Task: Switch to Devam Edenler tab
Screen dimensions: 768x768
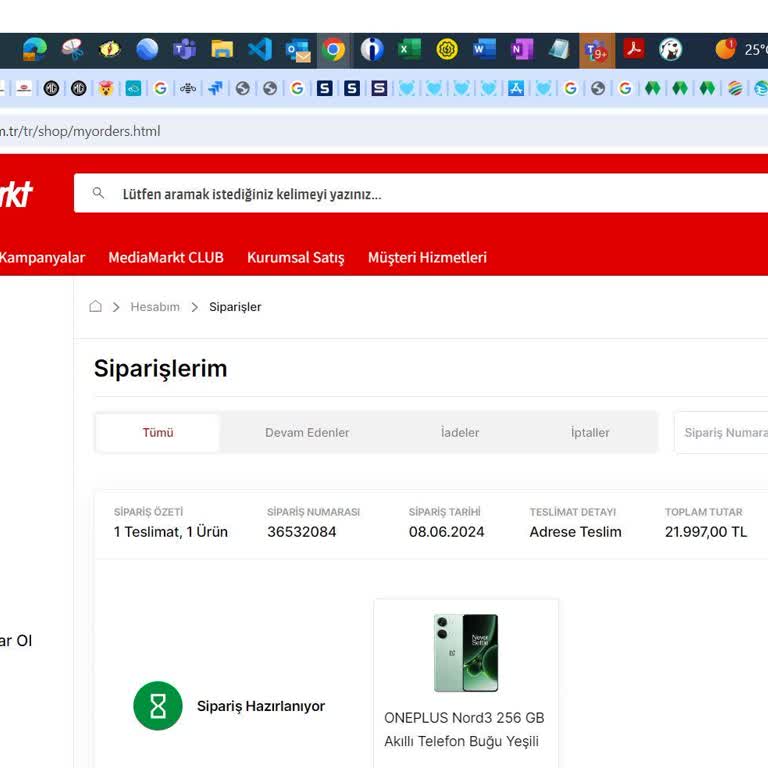Action: click(x=307, y=432)
